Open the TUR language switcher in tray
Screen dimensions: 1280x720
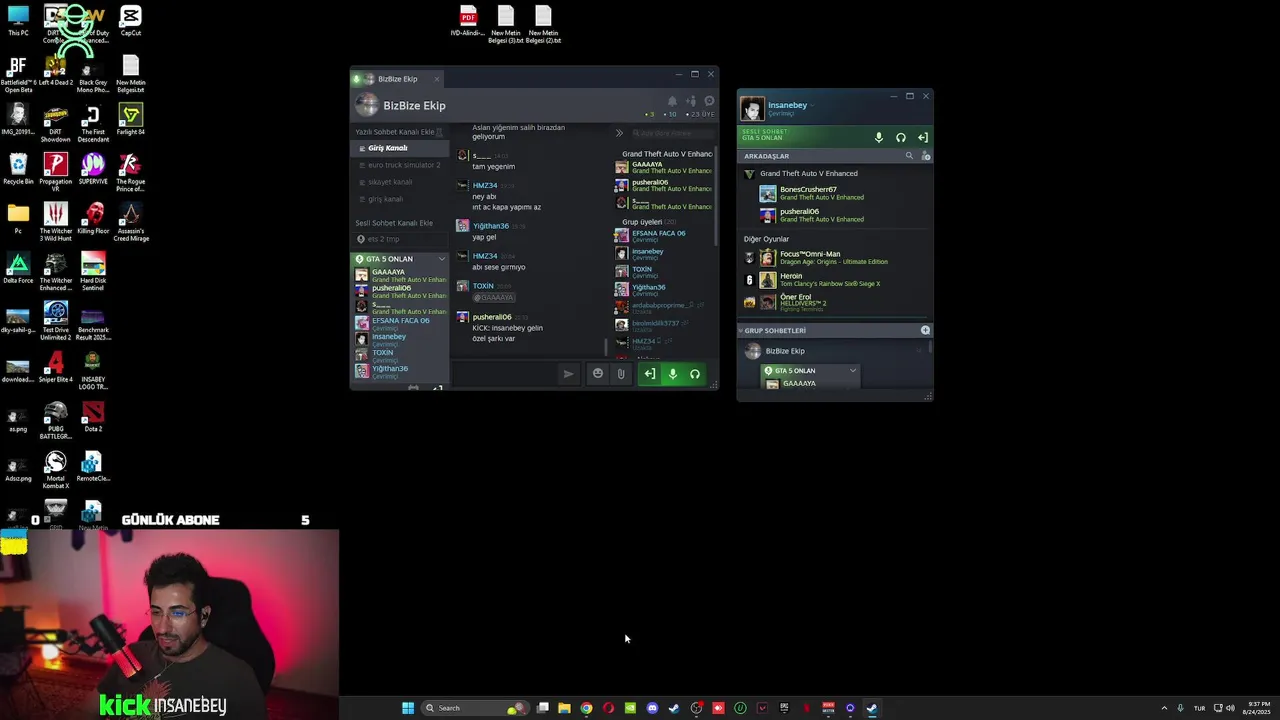1199,708
